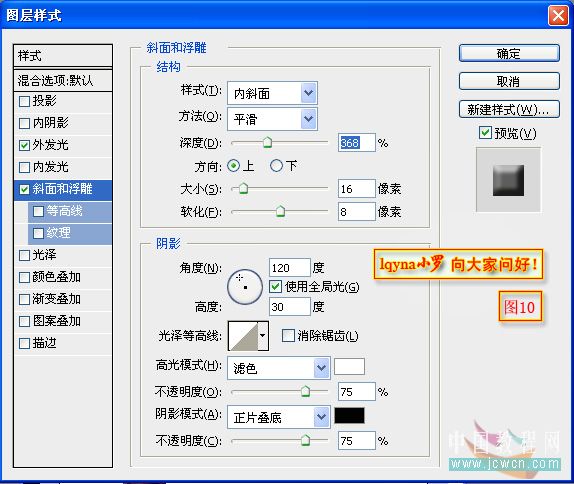Select the 下 direction radio button
The width and height of the screenshot is (574, 484).
point(276,166)
